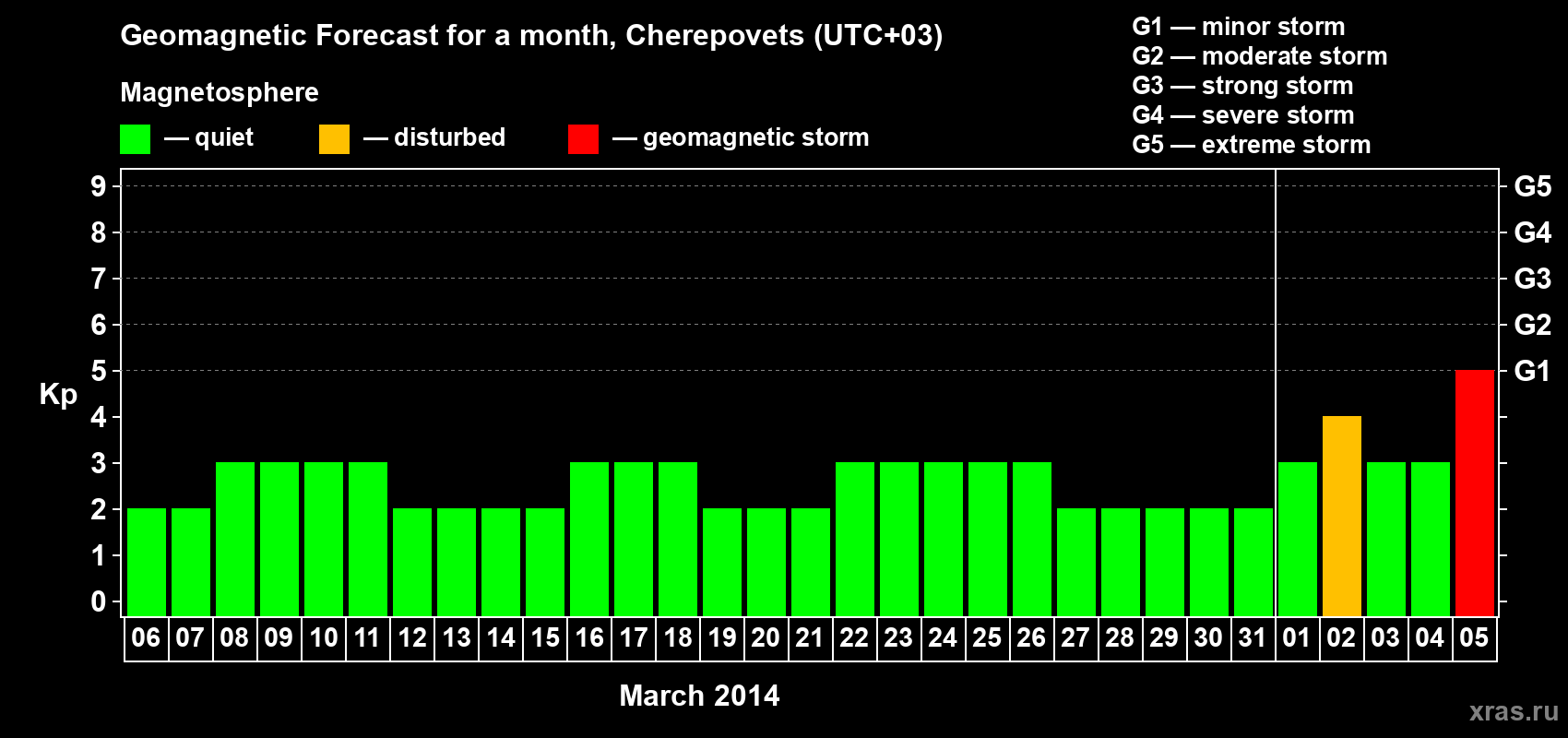Click the G4 label on right axis
The image size is (1568, 738).
point(1533,232)
